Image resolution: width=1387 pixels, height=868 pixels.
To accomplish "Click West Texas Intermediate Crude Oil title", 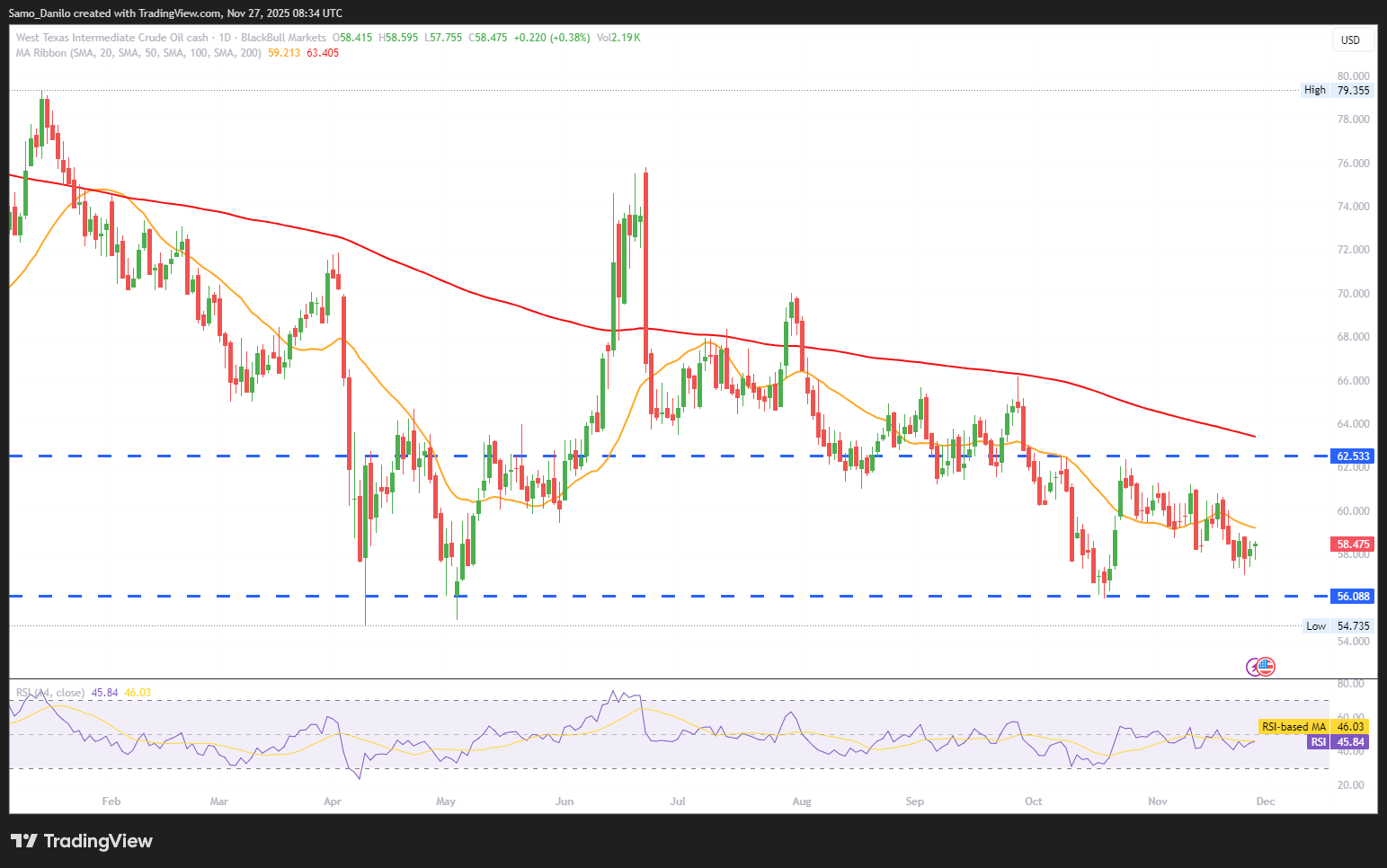I will [x=111, y=38].
